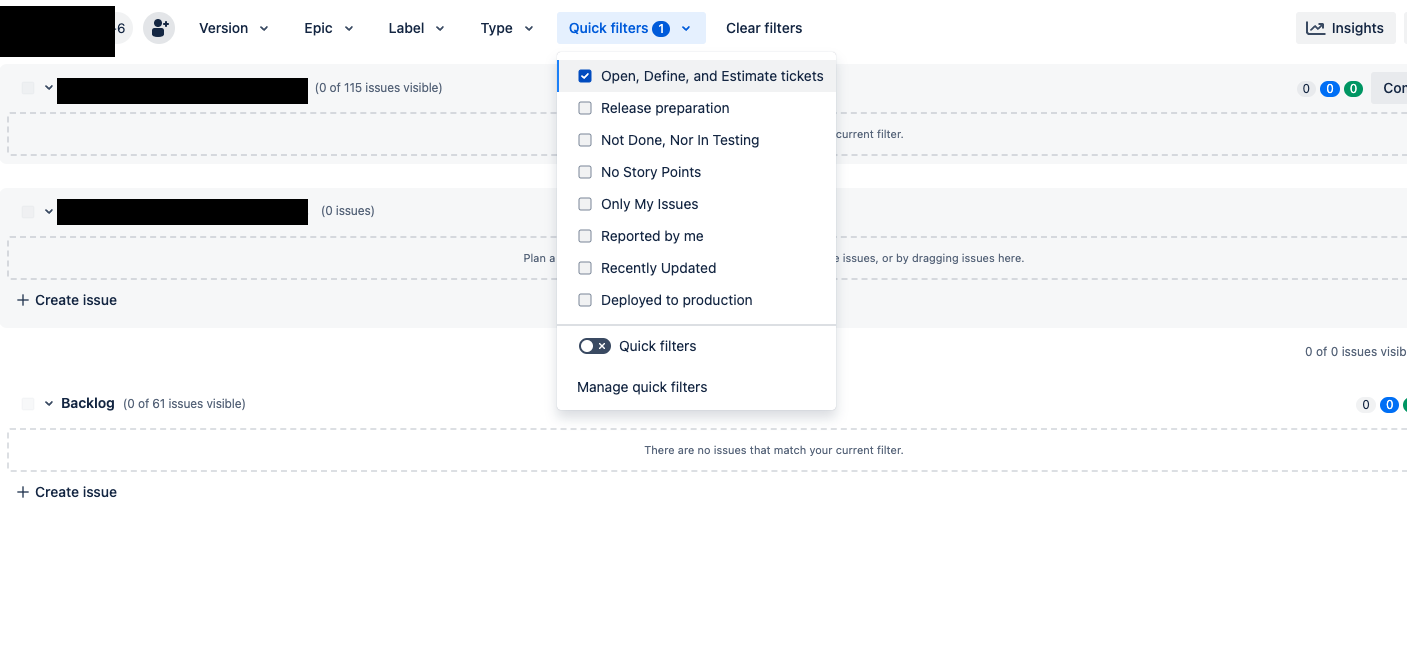Open the Type dropdown

(x=507, y=28)
